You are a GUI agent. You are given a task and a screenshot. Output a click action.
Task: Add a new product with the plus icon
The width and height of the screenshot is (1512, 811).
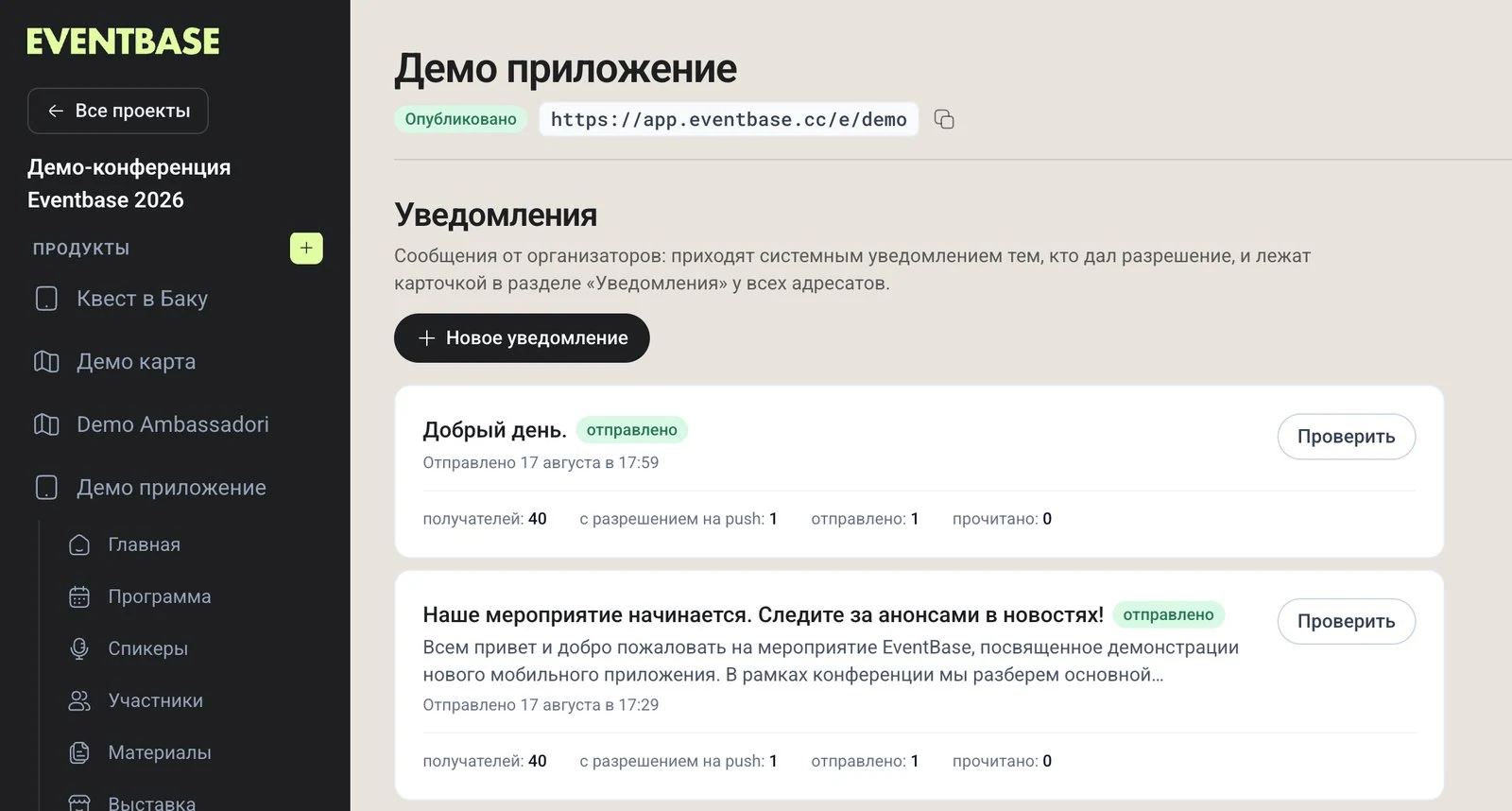tap(306, 248)
